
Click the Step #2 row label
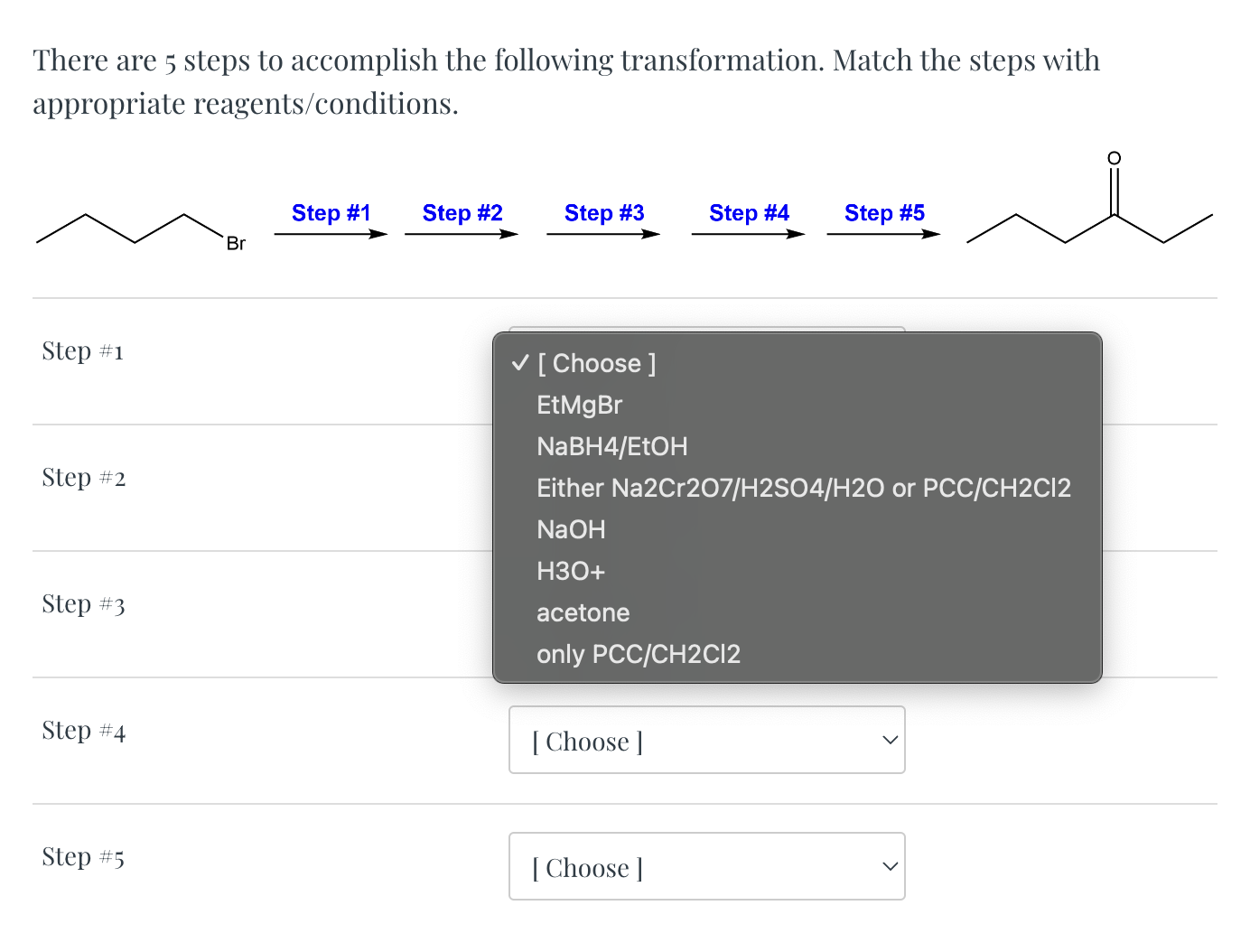(83, 478)
